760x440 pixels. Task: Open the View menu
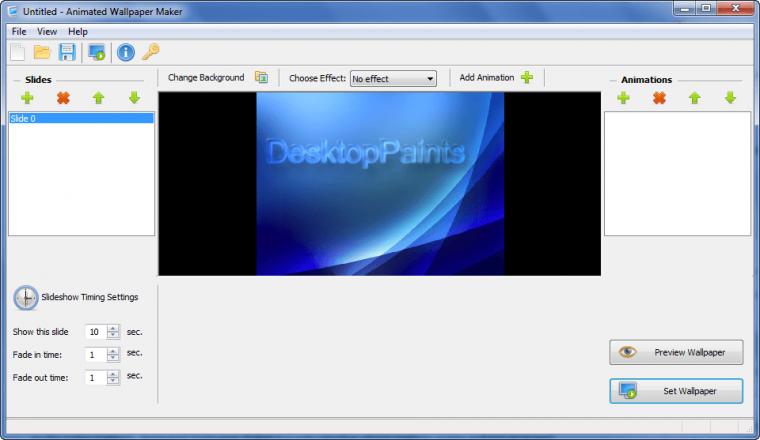coord(47,31)
